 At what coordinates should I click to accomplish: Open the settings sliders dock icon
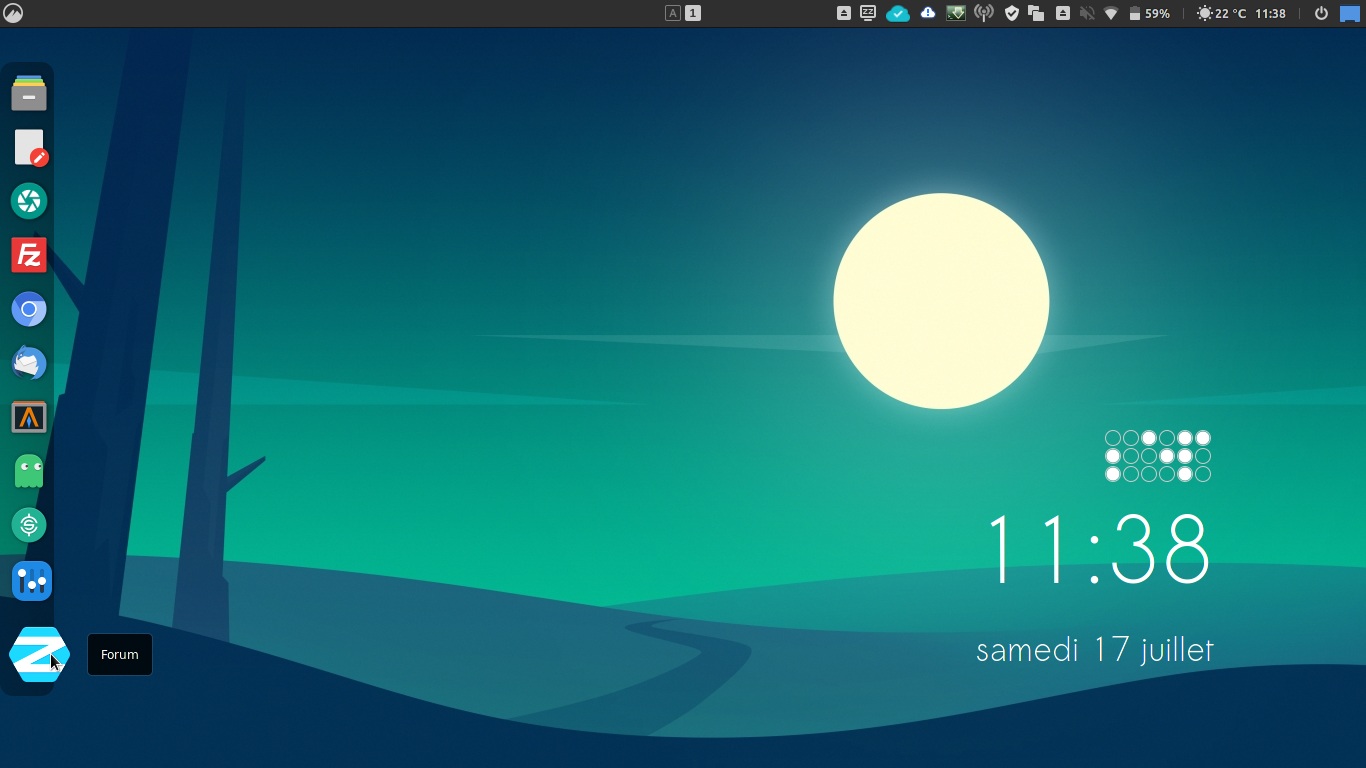pyautogui.click(x=31, y=581)
